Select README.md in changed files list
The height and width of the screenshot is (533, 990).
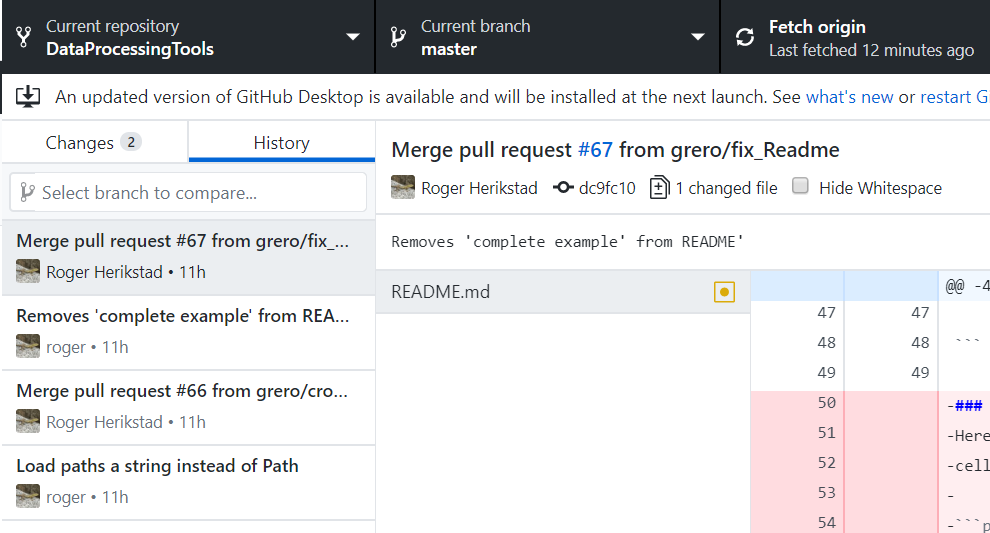563,292
